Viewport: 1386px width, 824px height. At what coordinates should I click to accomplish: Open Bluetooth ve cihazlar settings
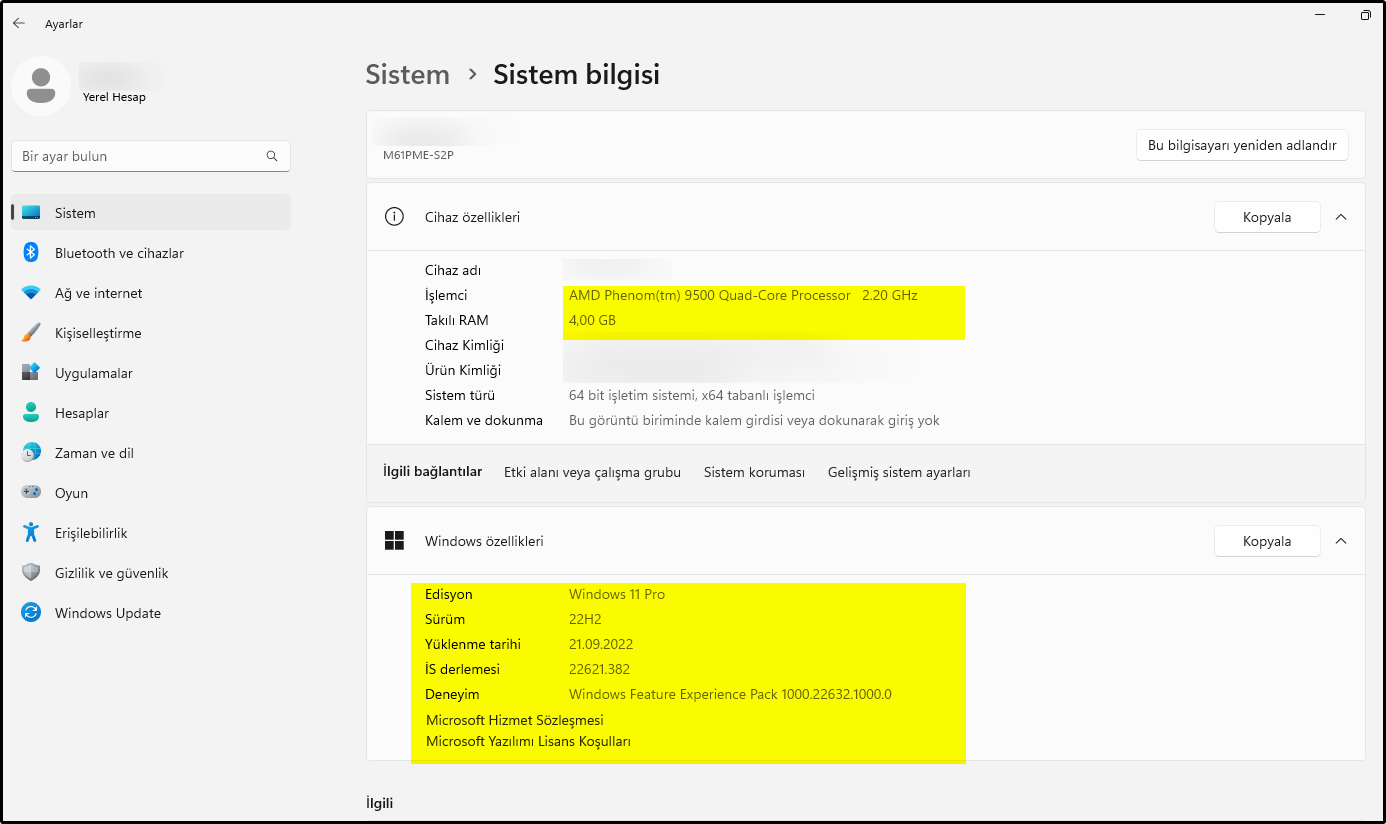[x=151, y=253]
